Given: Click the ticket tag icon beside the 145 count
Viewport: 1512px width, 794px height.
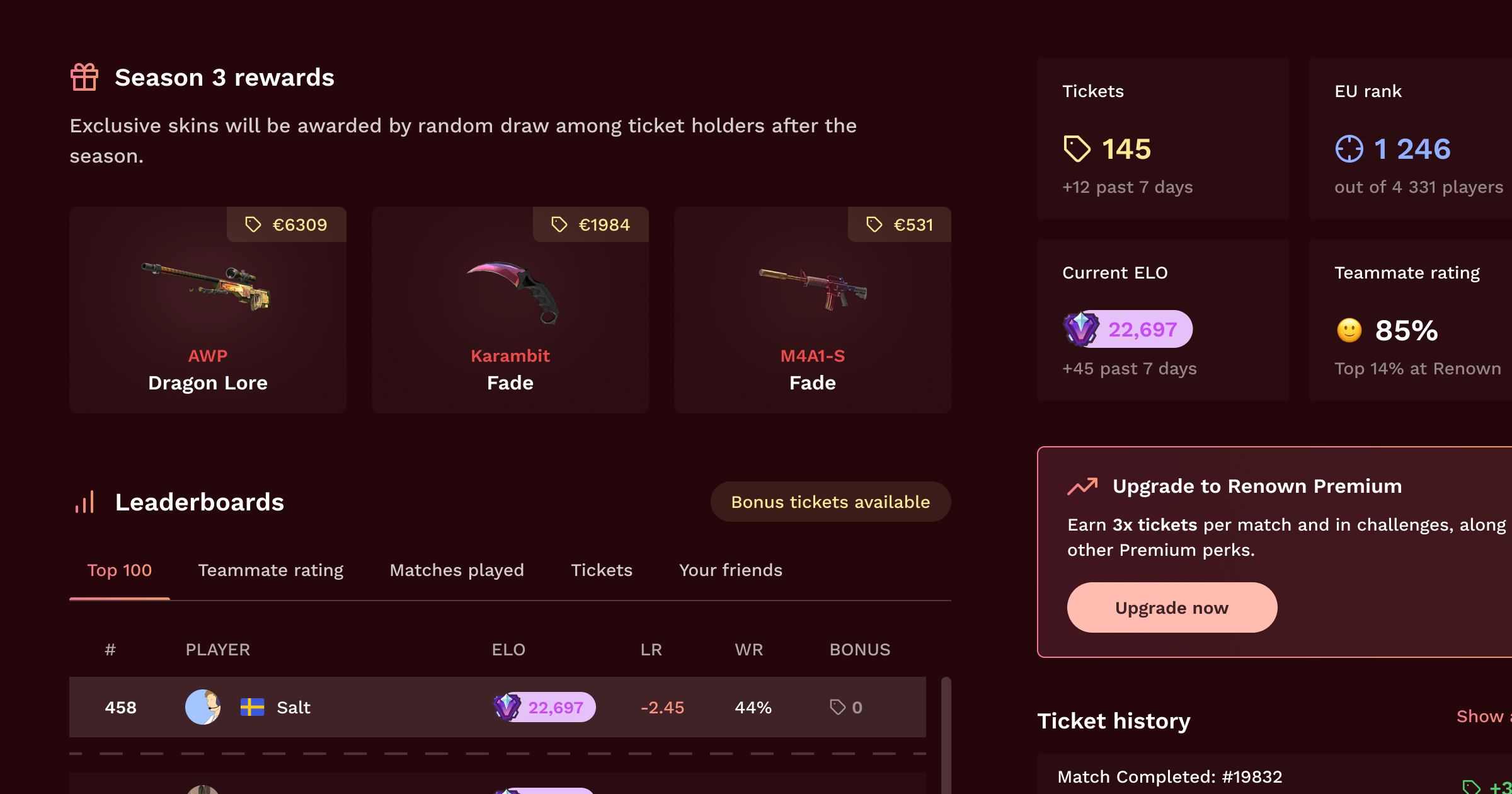Looking at the screenshot, I should click(x=1077, y=149).
